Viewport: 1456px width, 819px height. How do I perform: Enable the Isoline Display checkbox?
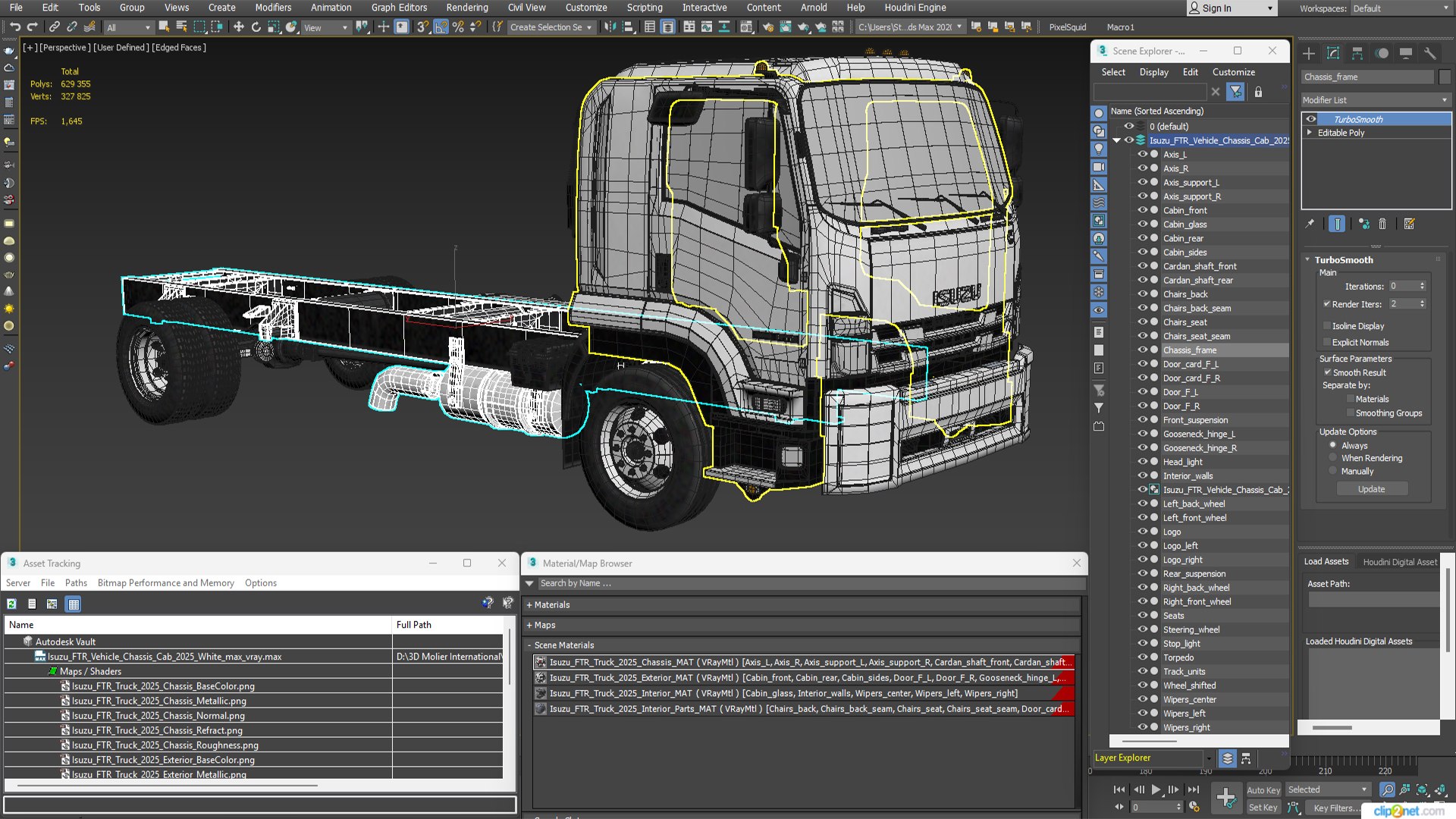pos(1327,326)
